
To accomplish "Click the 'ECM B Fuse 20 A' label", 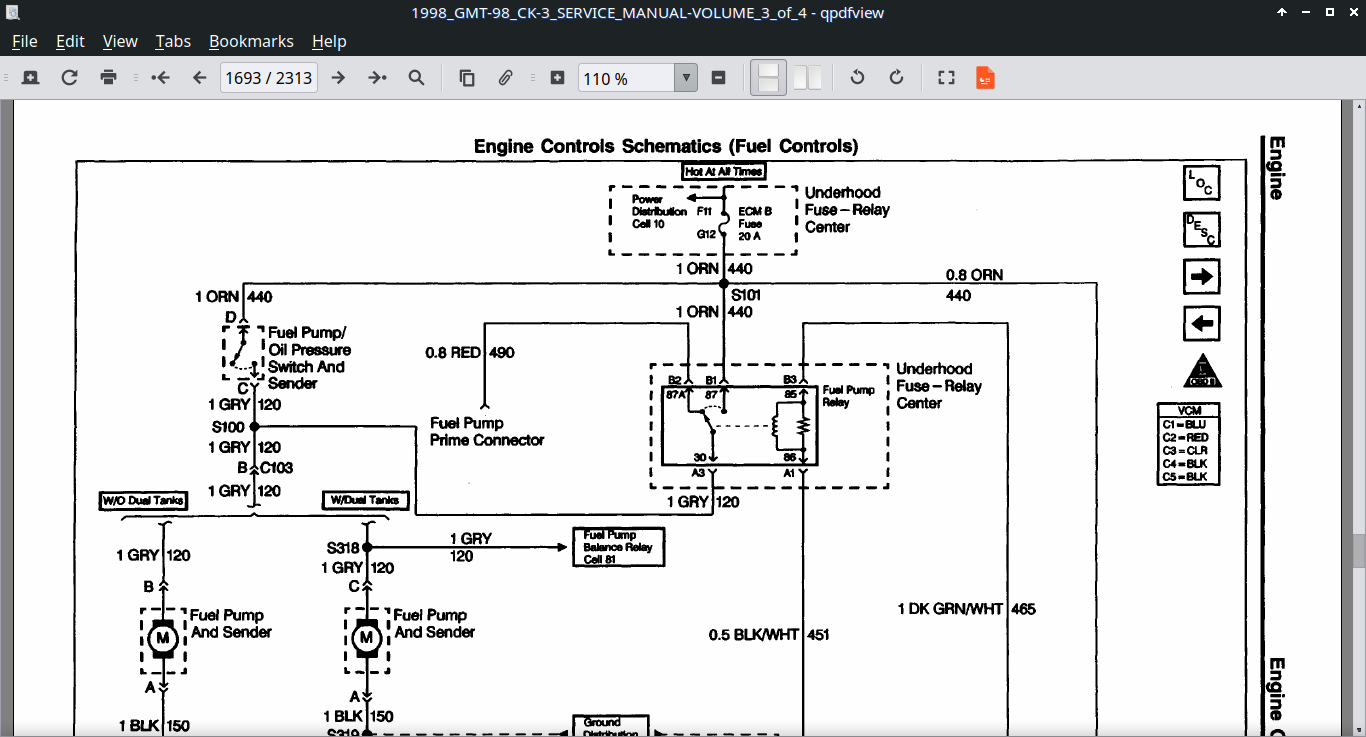I will click(x=755, y=223).
